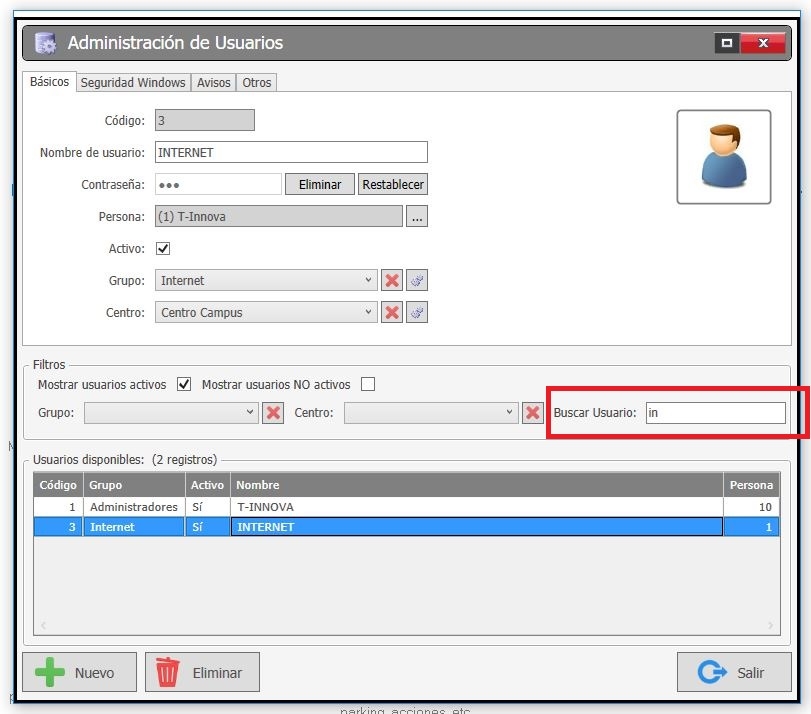Click the Restablecer password button
This screenshot has height=714, width=811.
click(393, 185)
